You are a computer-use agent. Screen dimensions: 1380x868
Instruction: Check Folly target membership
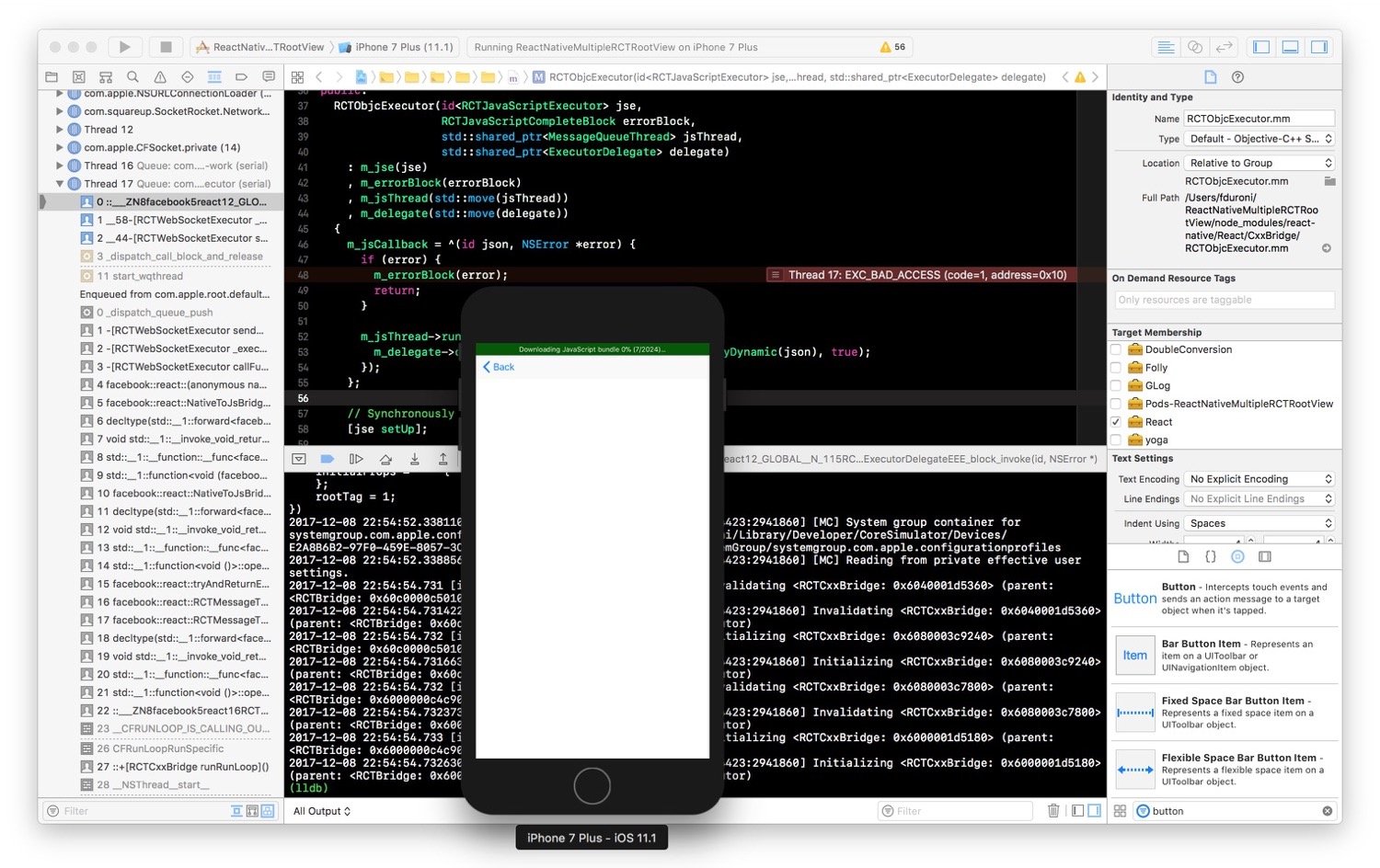click(1116, 368)
